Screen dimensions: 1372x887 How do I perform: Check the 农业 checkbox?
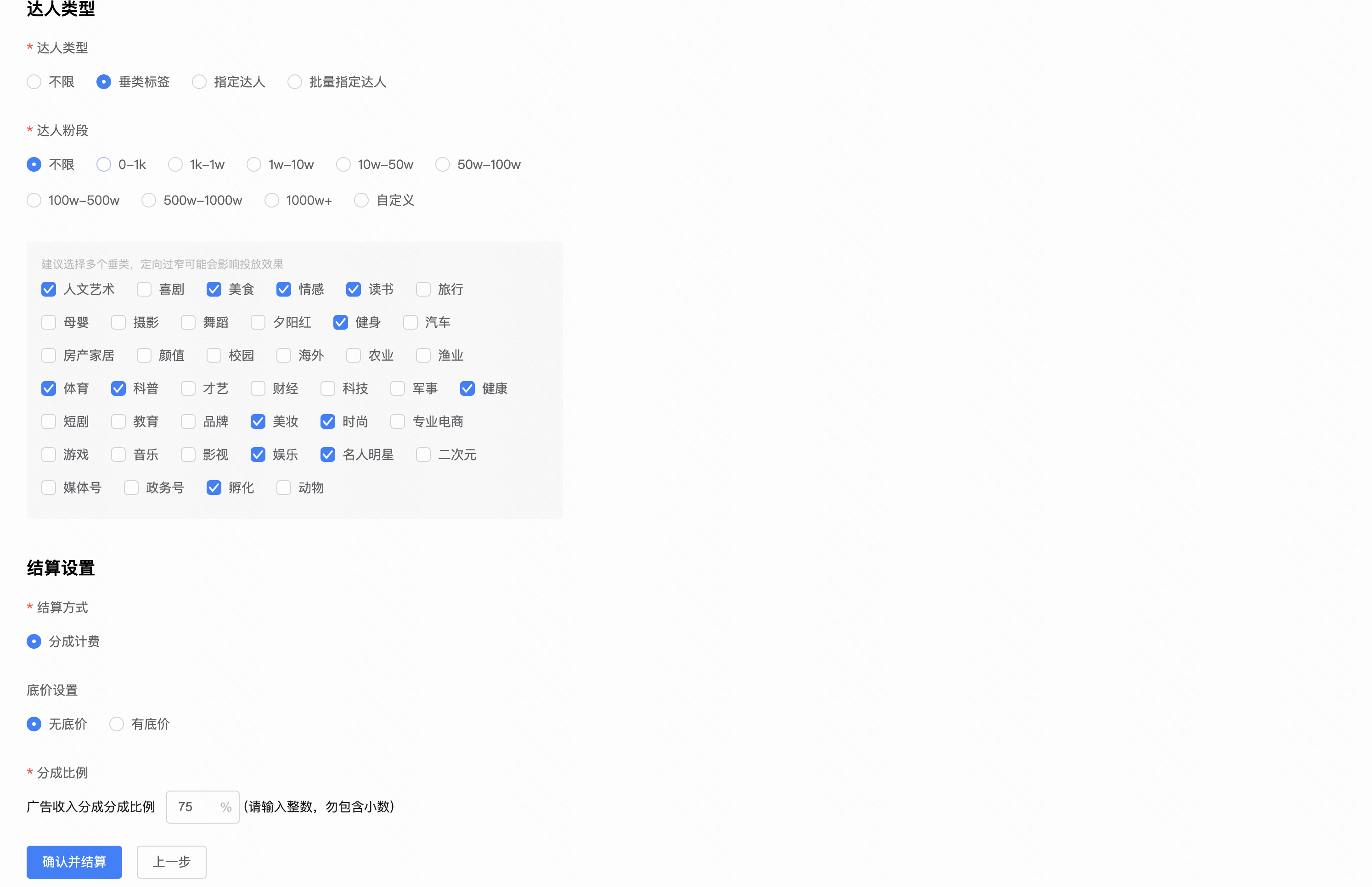pyautogui.click(x=354, y=355)
